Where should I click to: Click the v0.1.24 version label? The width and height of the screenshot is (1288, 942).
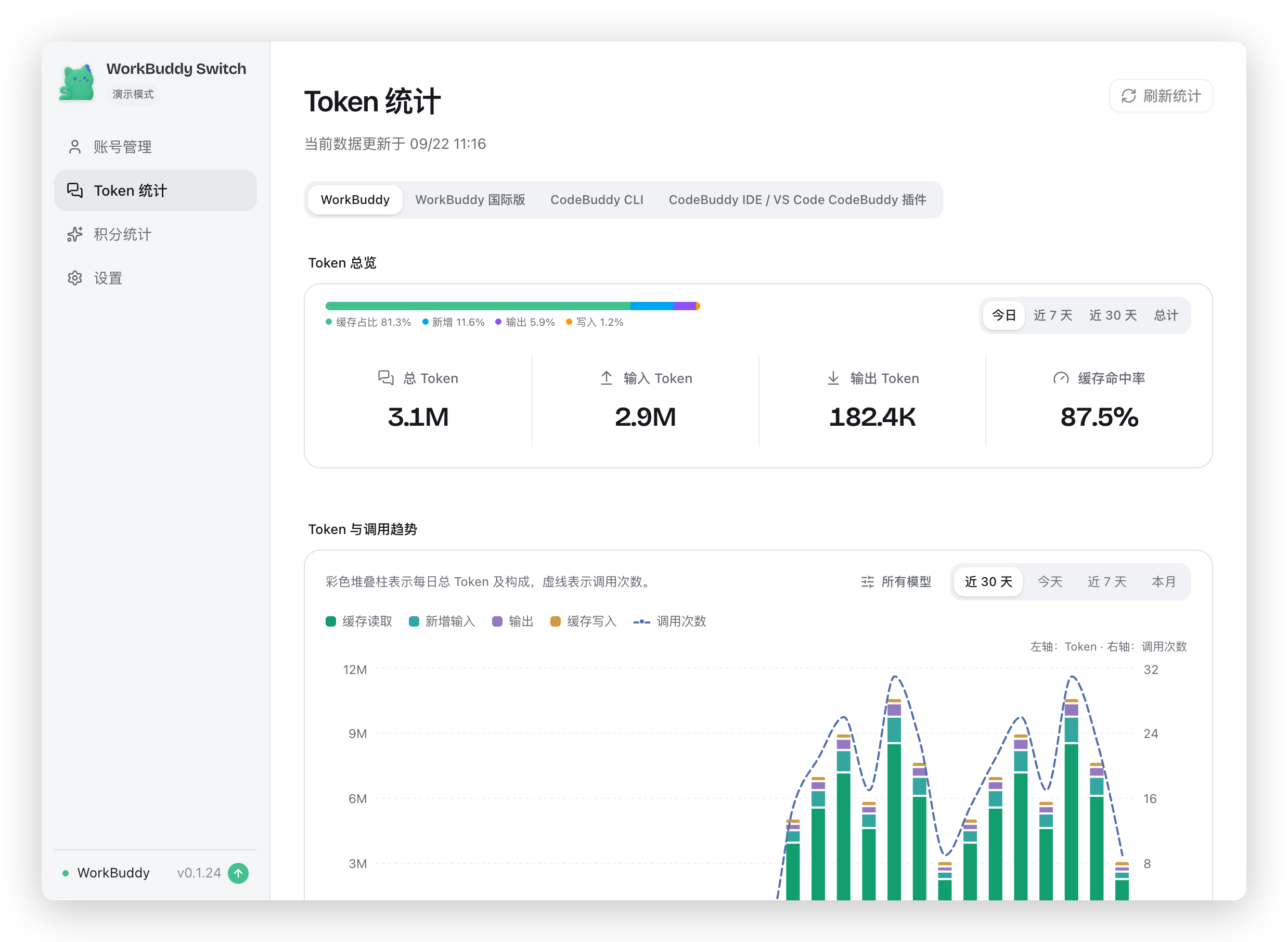pos(199,873)
